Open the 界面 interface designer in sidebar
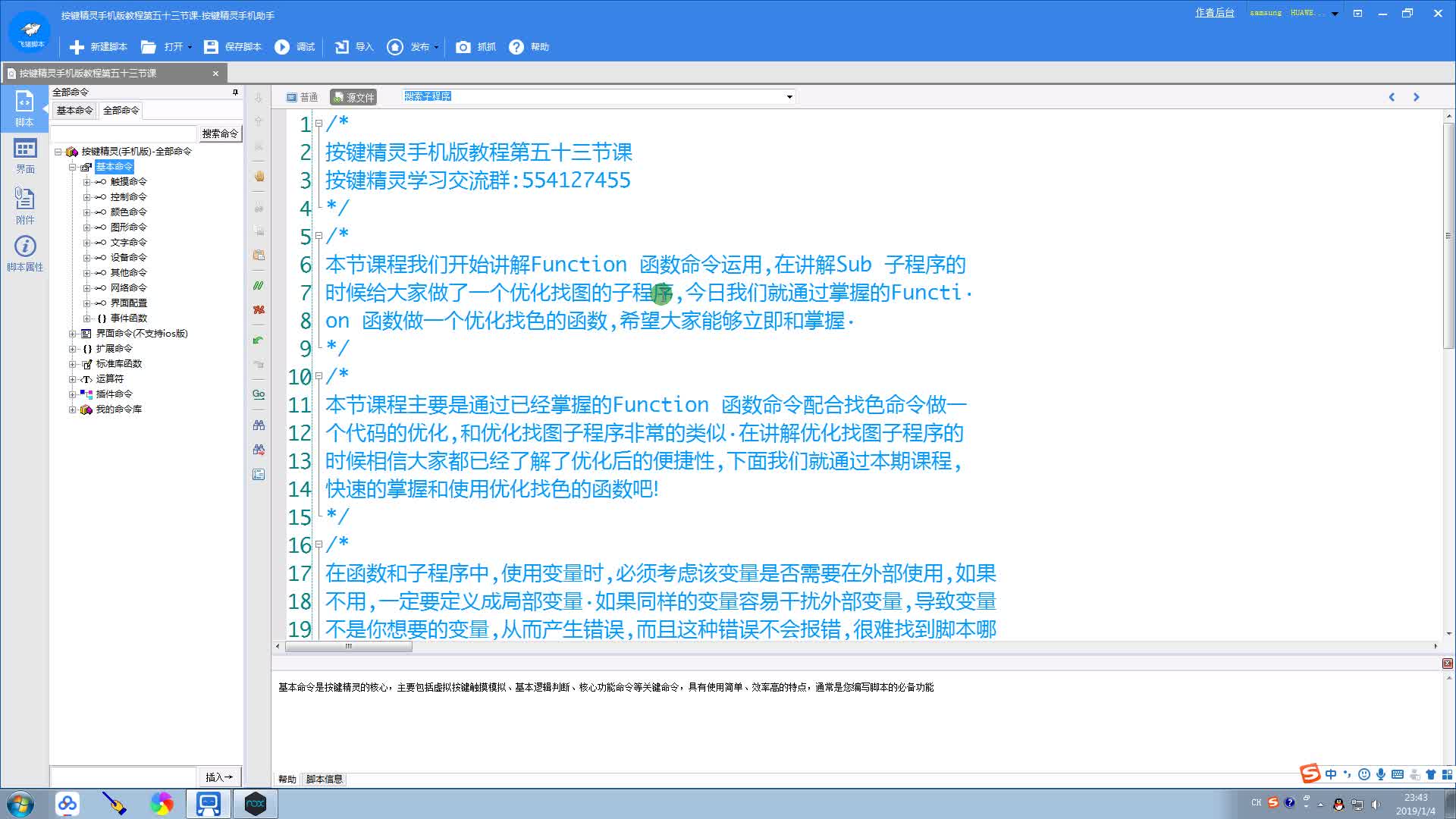1456x819 pixels. tap(24, 155)
